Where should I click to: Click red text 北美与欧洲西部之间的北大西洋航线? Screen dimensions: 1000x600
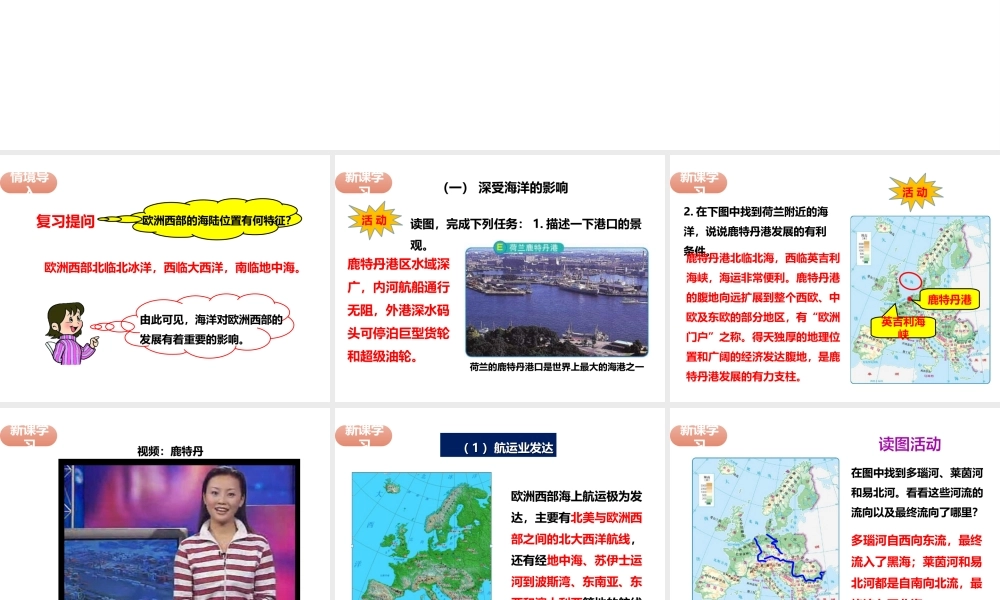(577, 529)
